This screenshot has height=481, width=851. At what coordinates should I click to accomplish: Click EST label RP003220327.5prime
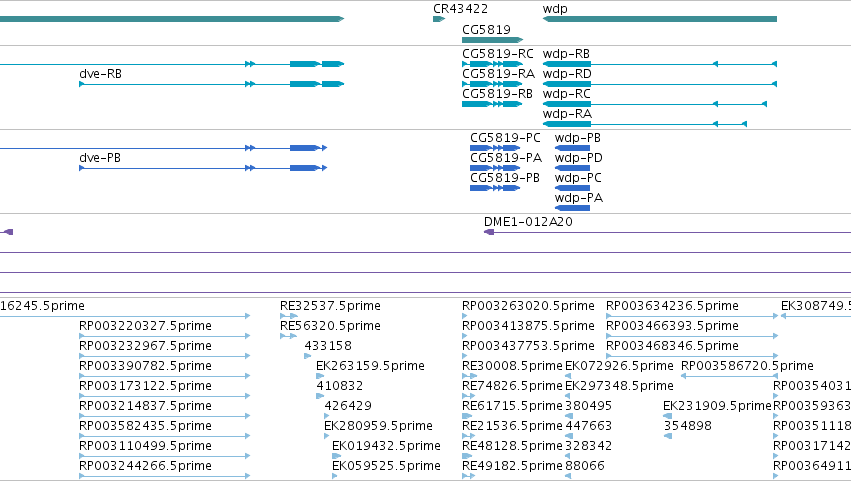[145, 326]
